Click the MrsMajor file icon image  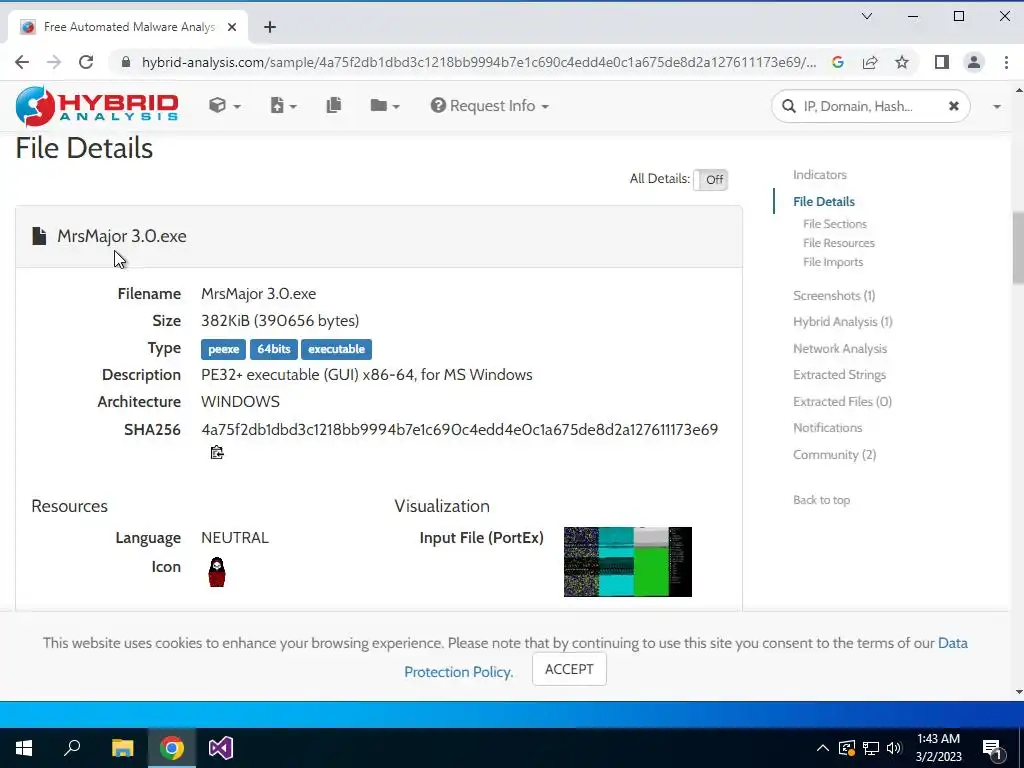pos(217,572)
